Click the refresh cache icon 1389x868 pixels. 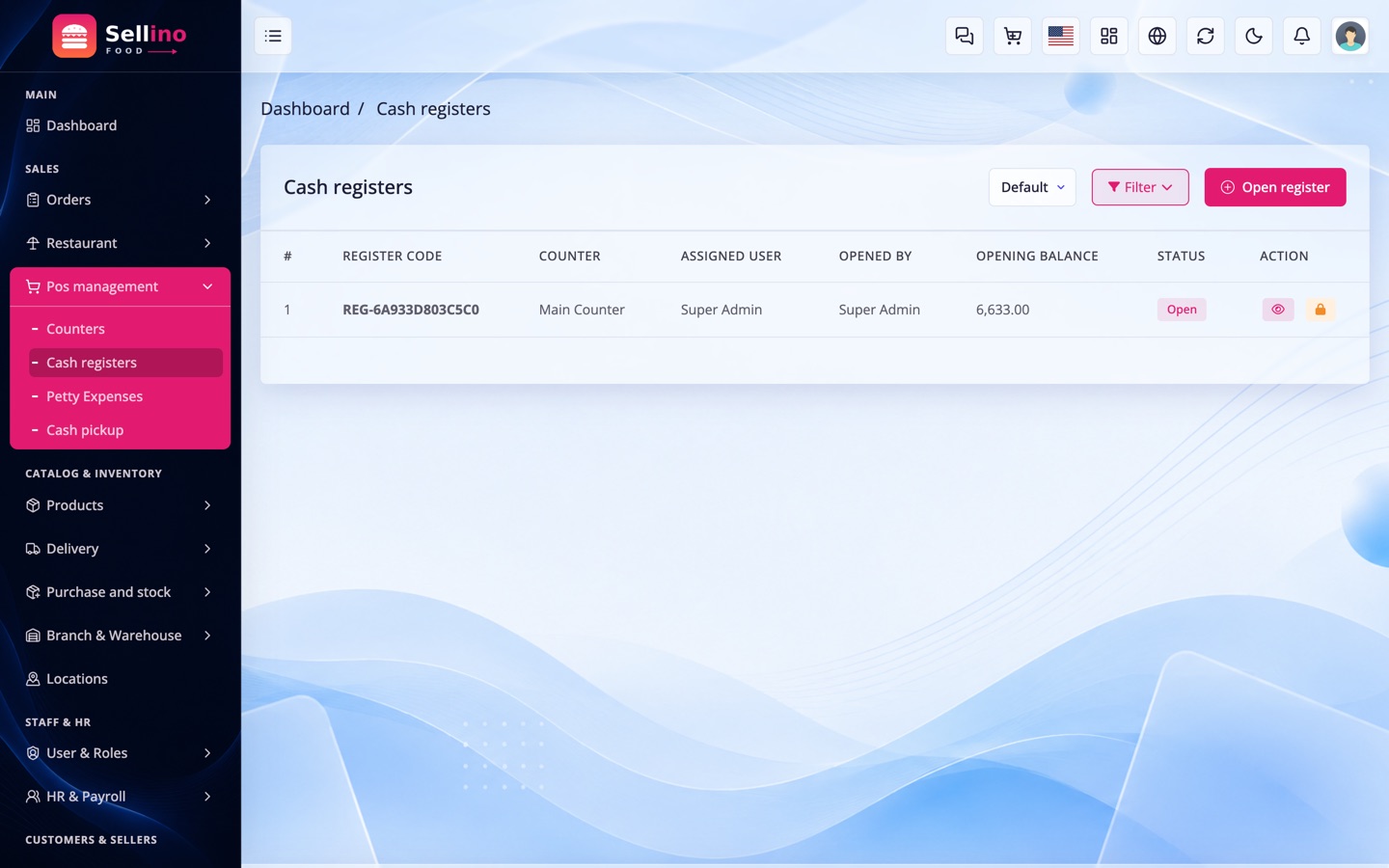click(1206, 36)
